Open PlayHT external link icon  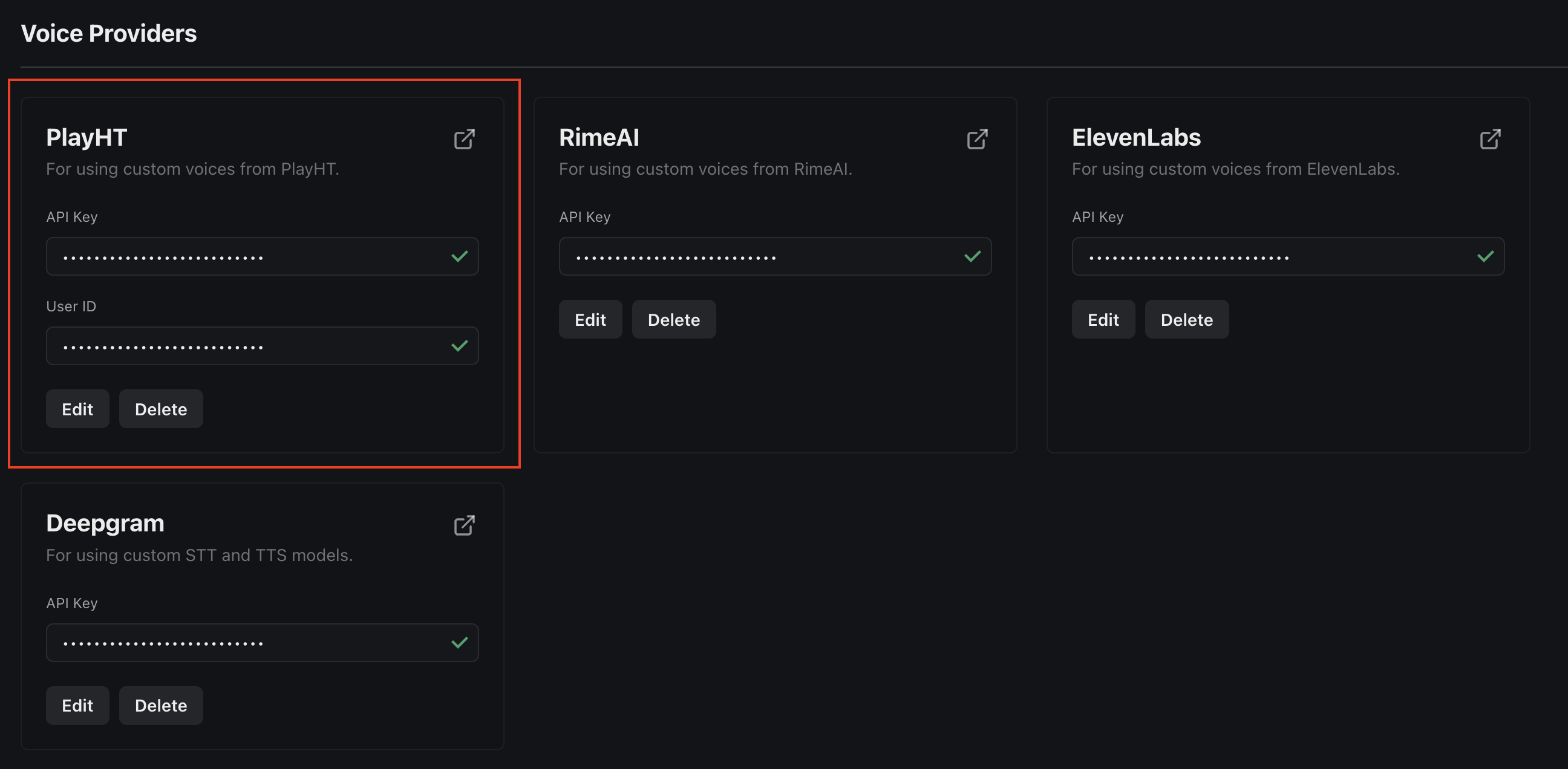[x=465, y=139]
